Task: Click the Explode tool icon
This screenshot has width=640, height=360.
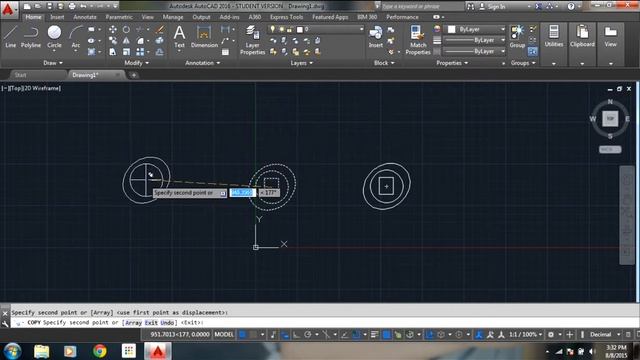Action: click(160, 40)
